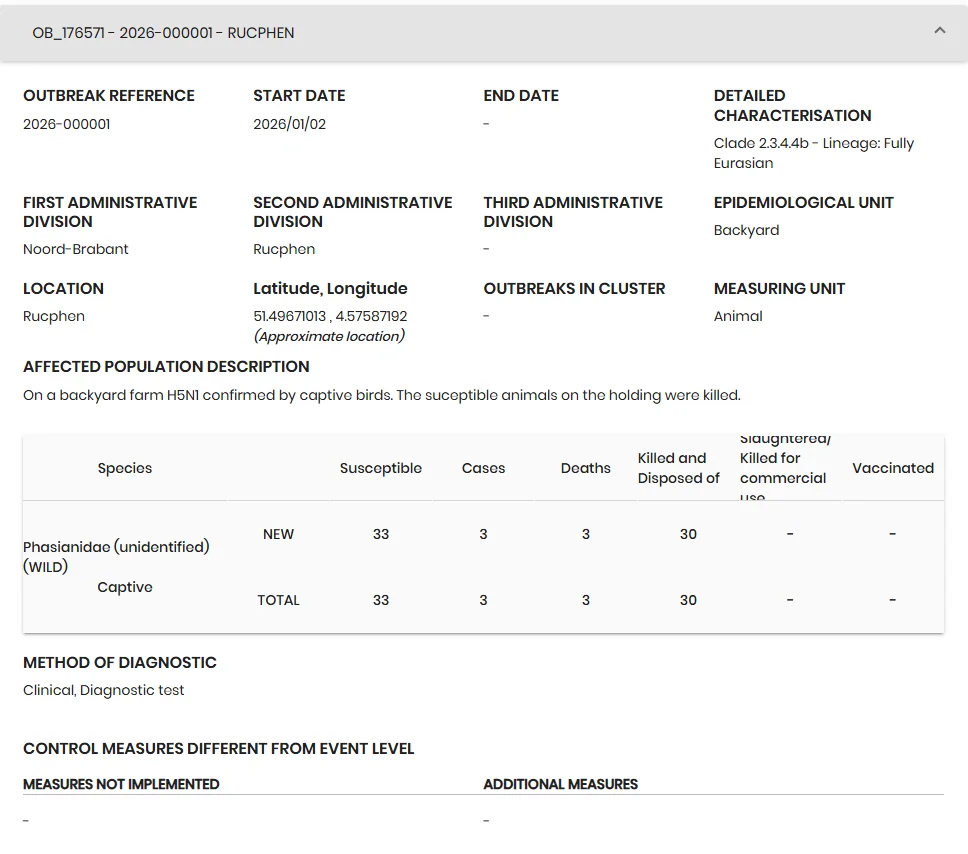The width and height of the screenshot is (968, 854).
Task: Collapse the OB_176571 outbreak panel chevron
Action: coord(940,30)
